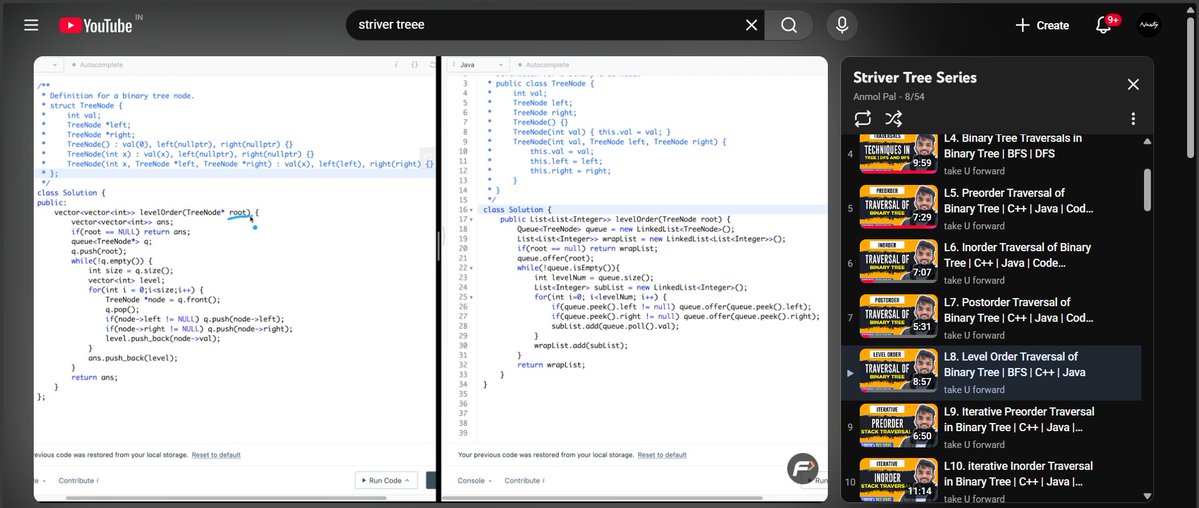Click the Create button
1199x508 pixels.
[x=1041, y=25]
